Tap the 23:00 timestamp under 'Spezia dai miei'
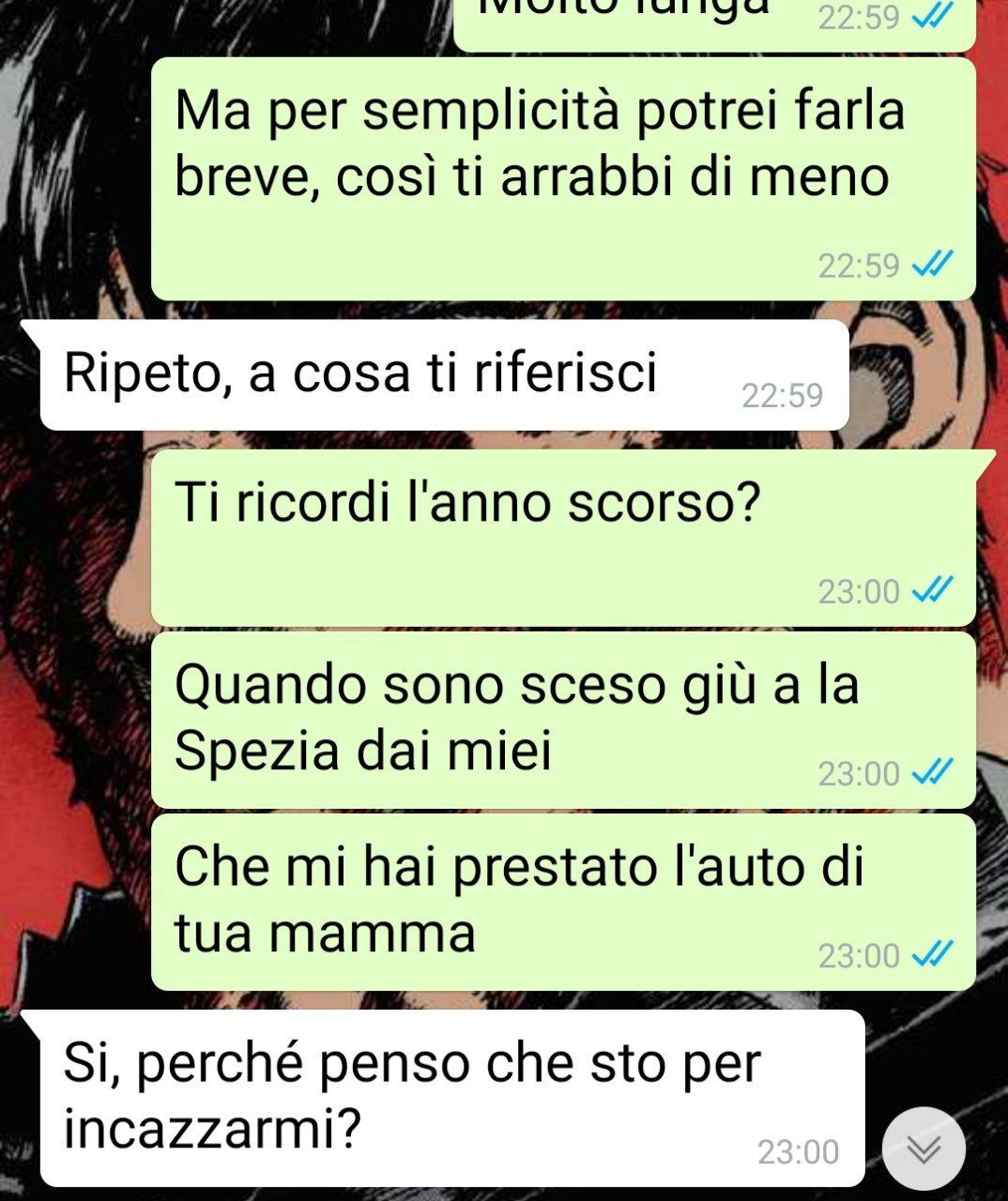The image size is (1008, 1201). (x=859, y=773)
